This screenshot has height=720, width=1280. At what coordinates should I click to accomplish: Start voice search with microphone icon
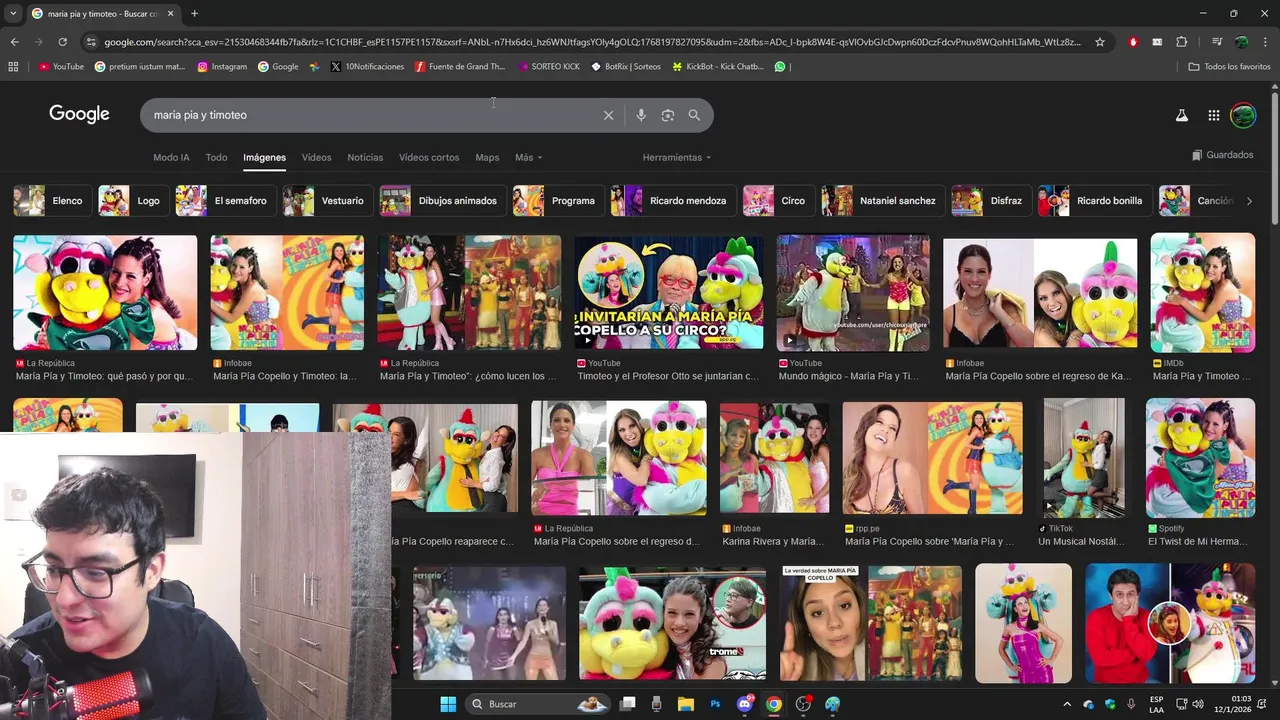[641, 115]
